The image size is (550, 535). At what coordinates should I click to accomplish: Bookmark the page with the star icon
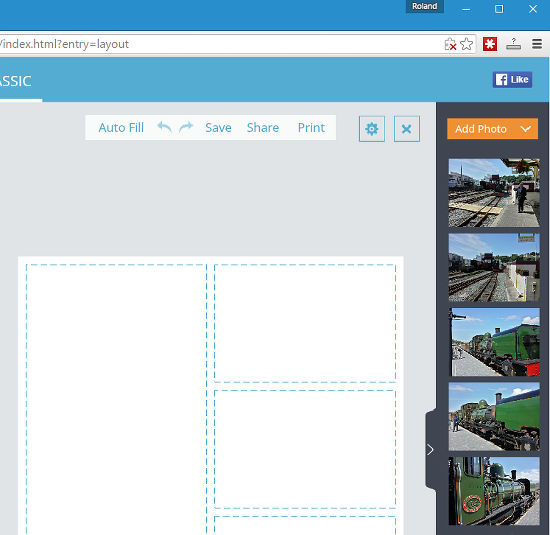[x=467, y=44]
